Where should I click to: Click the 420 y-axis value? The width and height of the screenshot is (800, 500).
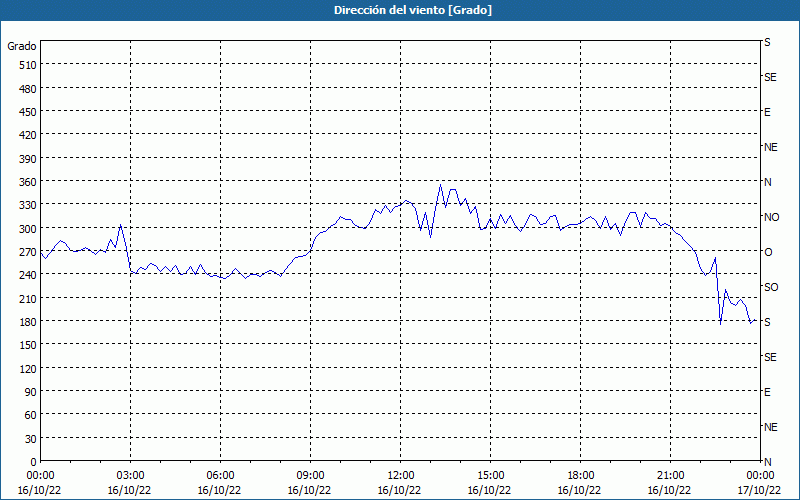coord(29,135)
